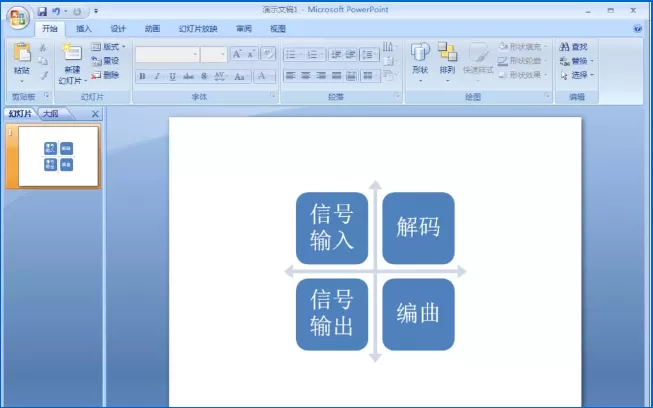Toggle Bold formatting
The height and width of the screenshot is (408, 653).
142,76
